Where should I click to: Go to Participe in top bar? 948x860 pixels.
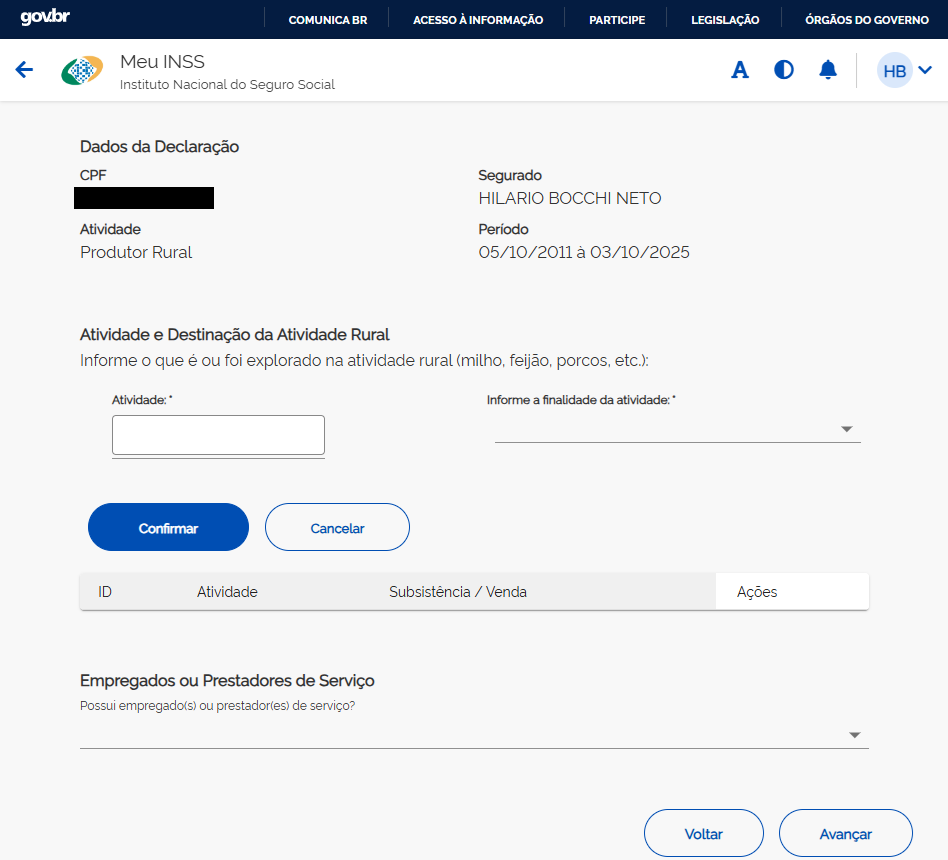(x=617, y=20)
